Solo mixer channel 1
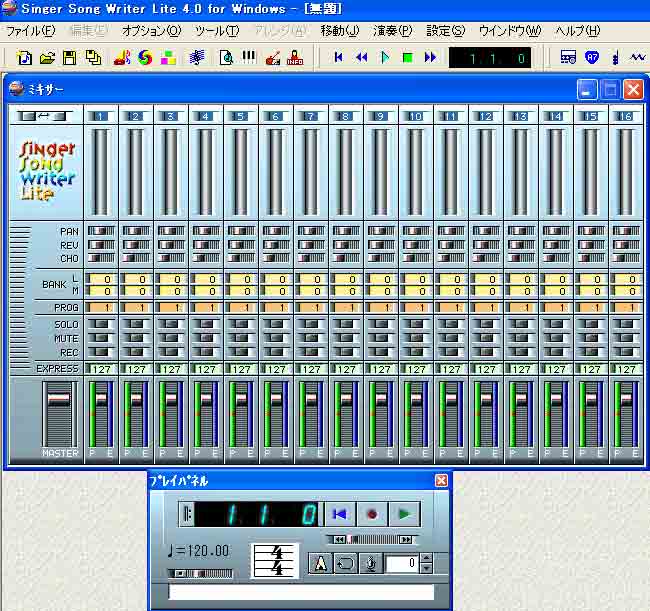The image size is (650, 611). pos(100,324)
